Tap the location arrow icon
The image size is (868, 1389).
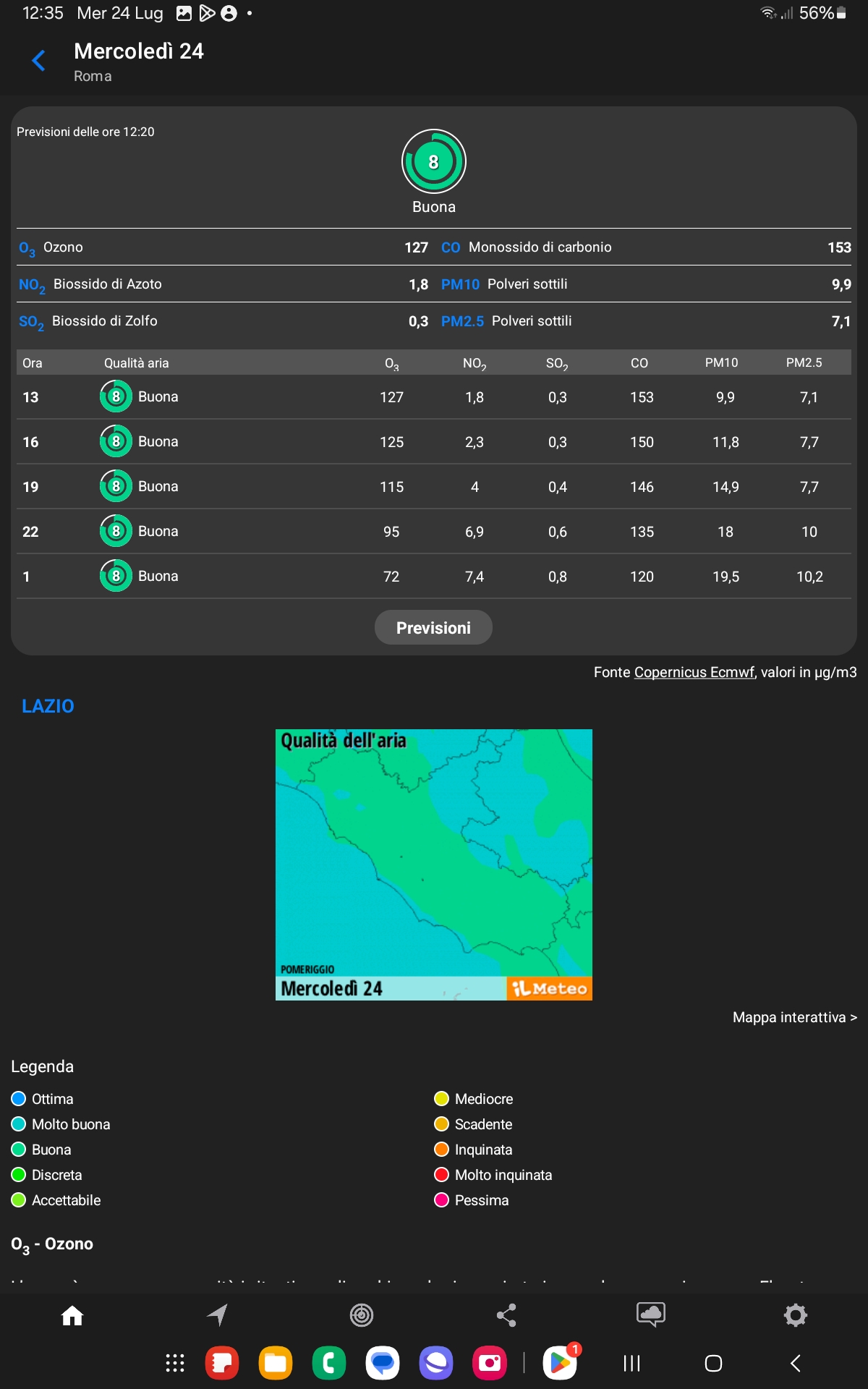(217, 1315)
